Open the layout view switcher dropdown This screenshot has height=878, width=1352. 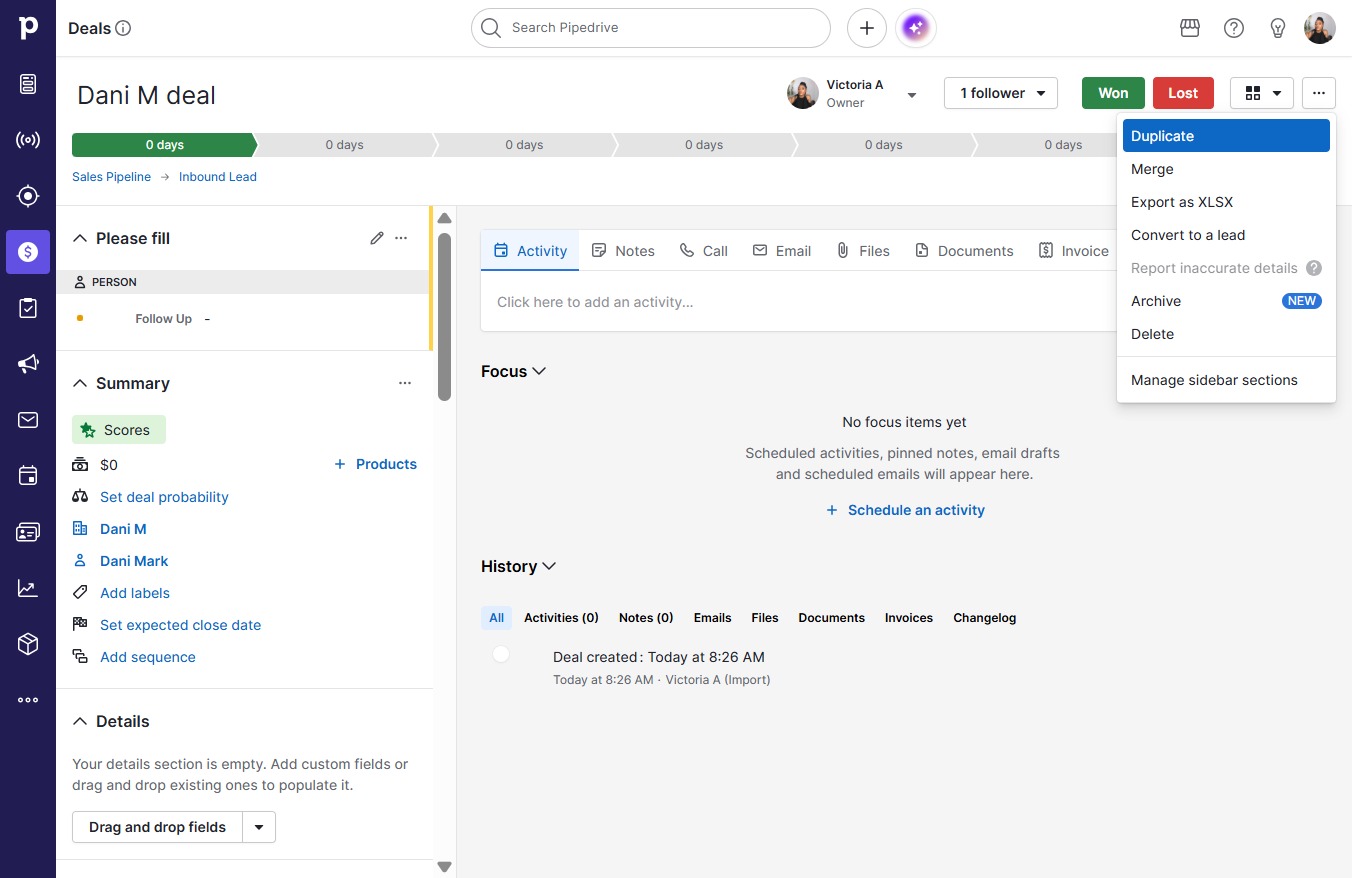(1262, 93)
